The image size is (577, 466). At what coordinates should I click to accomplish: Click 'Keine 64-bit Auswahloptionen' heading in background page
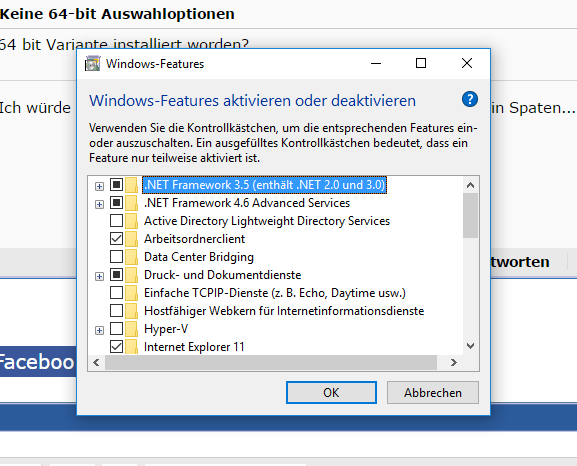(117, 14)
